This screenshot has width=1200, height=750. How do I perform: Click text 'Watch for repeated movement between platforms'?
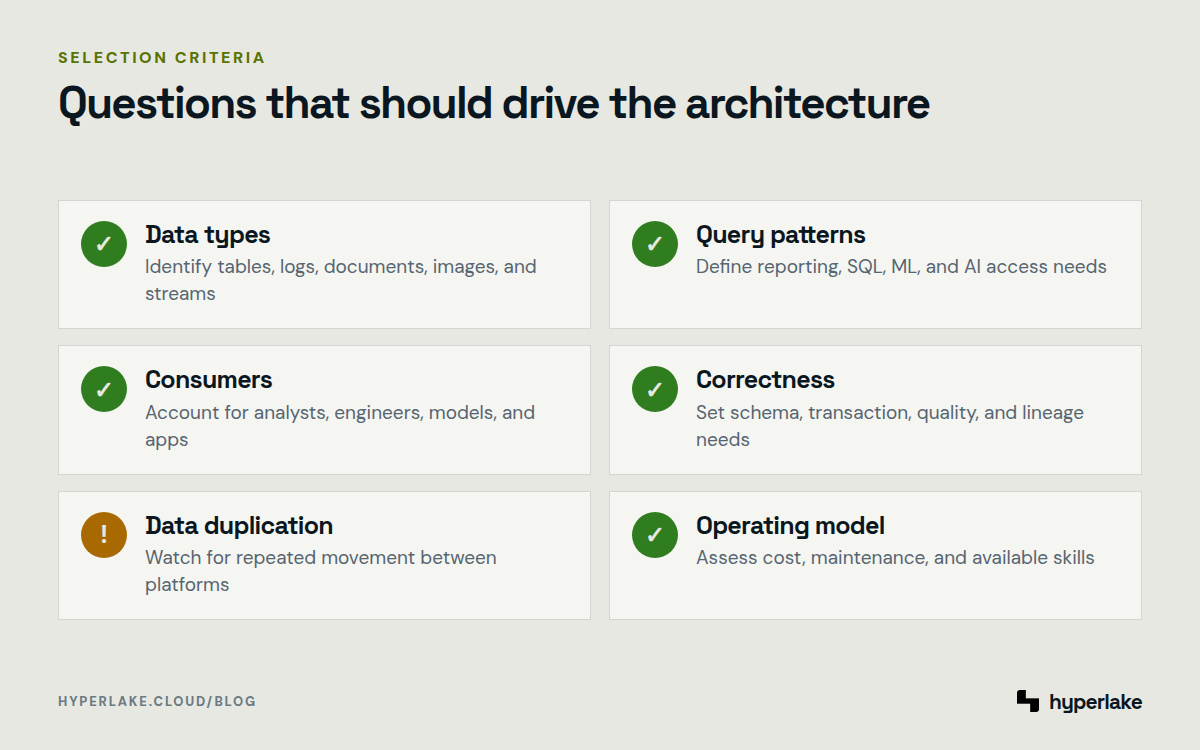321,571
